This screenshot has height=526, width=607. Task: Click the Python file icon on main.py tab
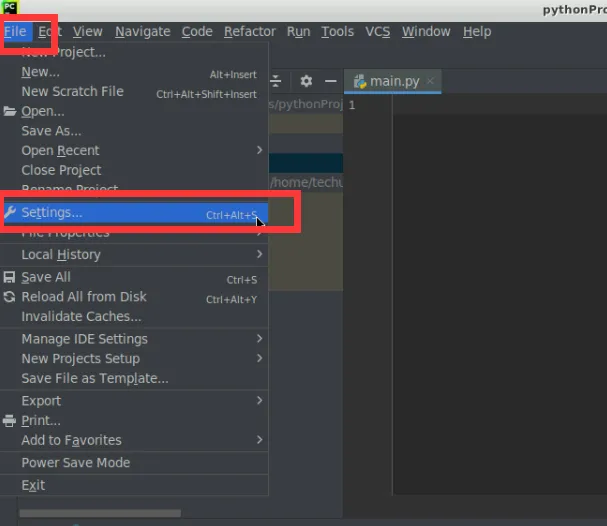point(360,82)
